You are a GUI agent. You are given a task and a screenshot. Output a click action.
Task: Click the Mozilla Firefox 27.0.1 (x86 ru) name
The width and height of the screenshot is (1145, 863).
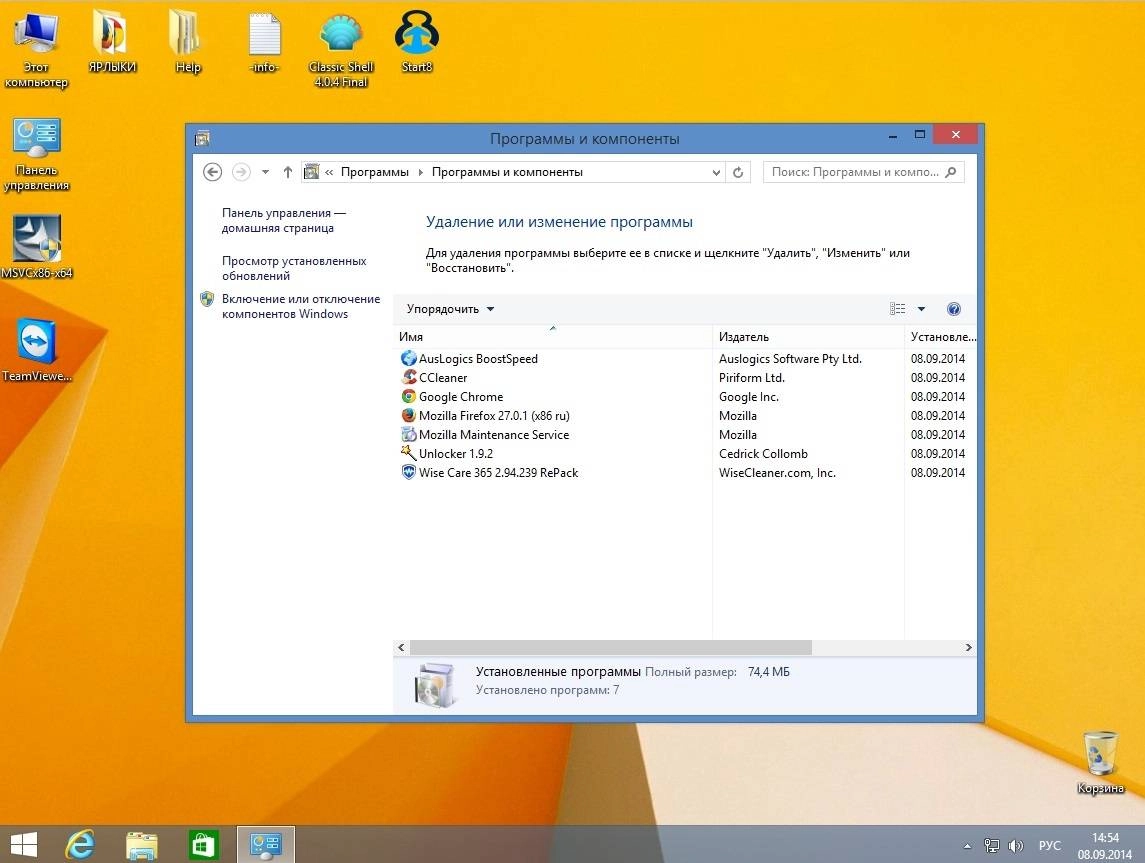click(494, 415)
